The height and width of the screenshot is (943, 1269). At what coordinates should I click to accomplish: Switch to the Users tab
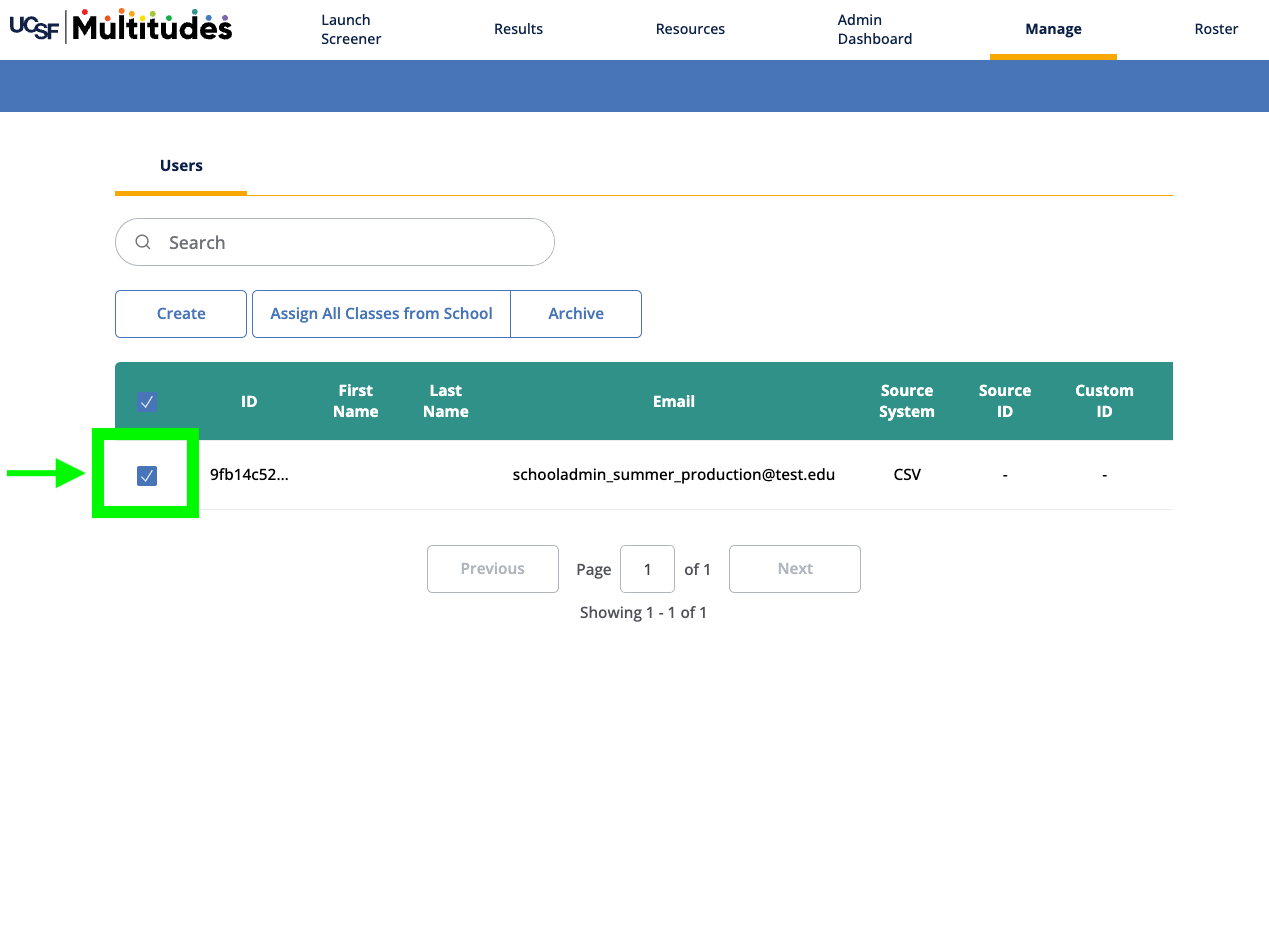pos(181,166)
